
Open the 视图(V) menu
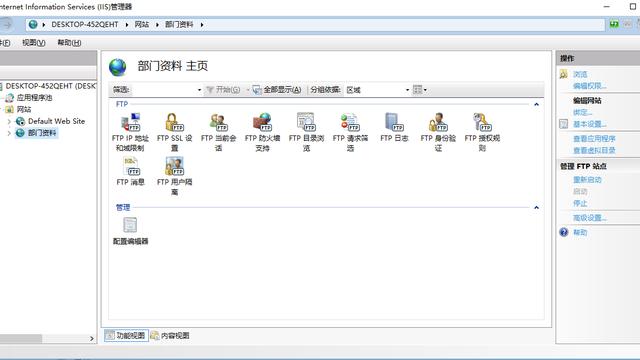click(x=33, y=42)
